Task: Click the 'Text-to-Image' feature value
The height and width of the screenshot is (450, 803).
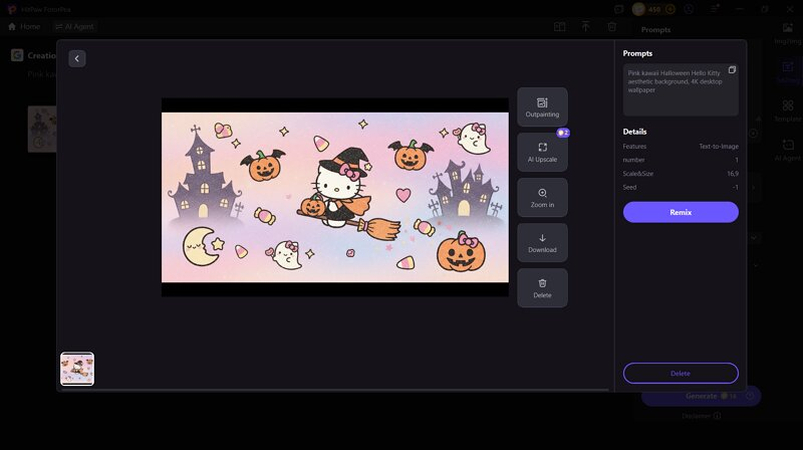Action: (x=719, y=146)
